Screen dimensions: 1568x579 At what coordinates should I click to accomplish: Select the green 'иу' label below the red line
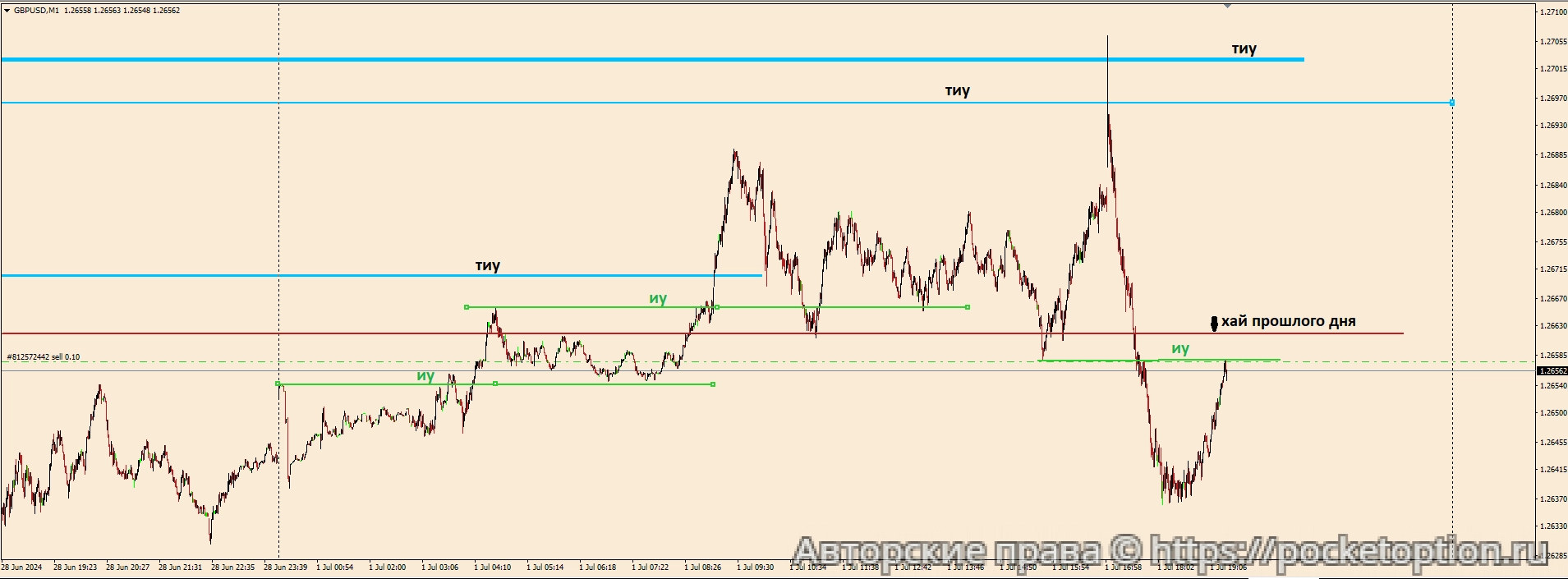[x=1180, y=349]
